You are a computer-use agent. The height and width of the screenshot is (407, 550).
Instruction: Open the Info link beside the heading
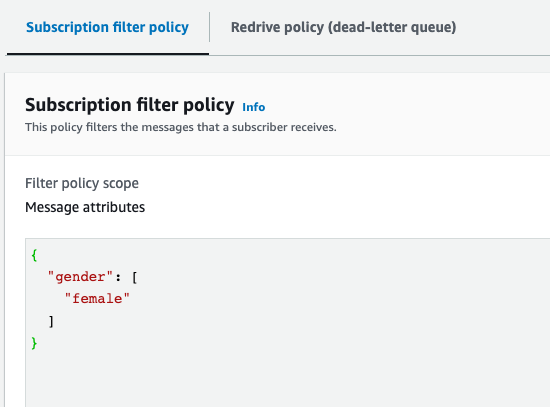pos(254,107)
